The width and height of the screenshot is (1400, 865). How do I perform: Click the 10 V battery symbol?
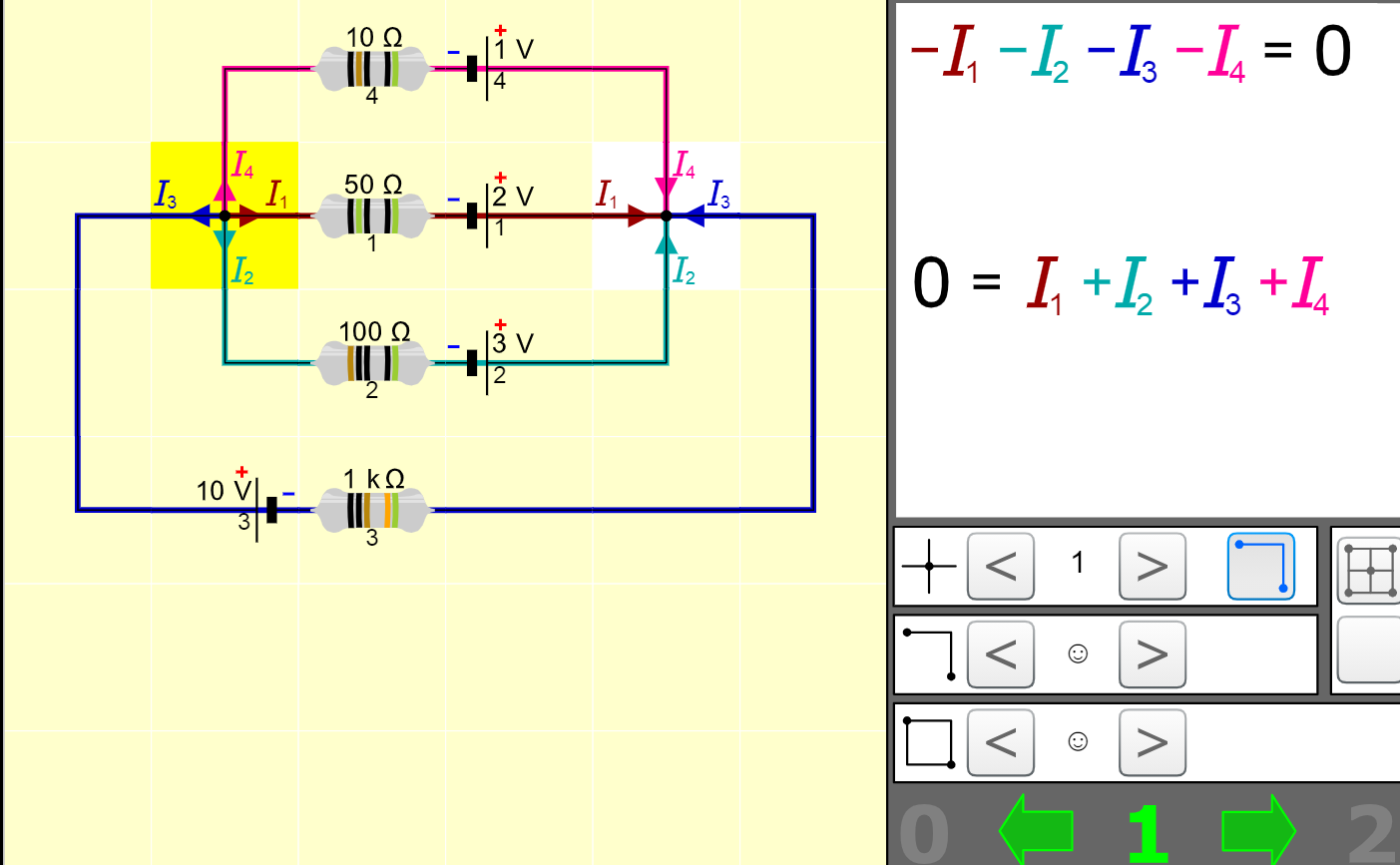point(264,510)
